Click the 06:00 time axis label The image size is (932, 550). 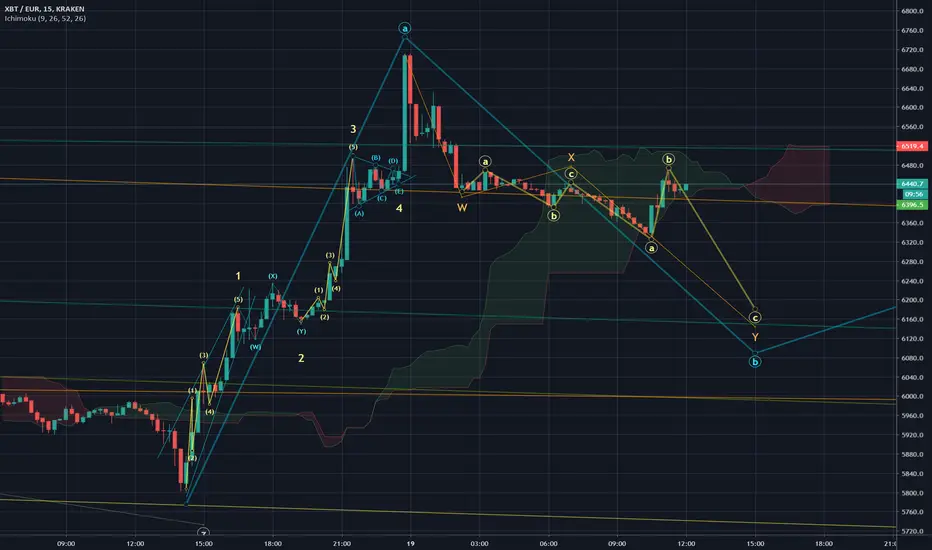pyautogui.click(x=548, y=543)
